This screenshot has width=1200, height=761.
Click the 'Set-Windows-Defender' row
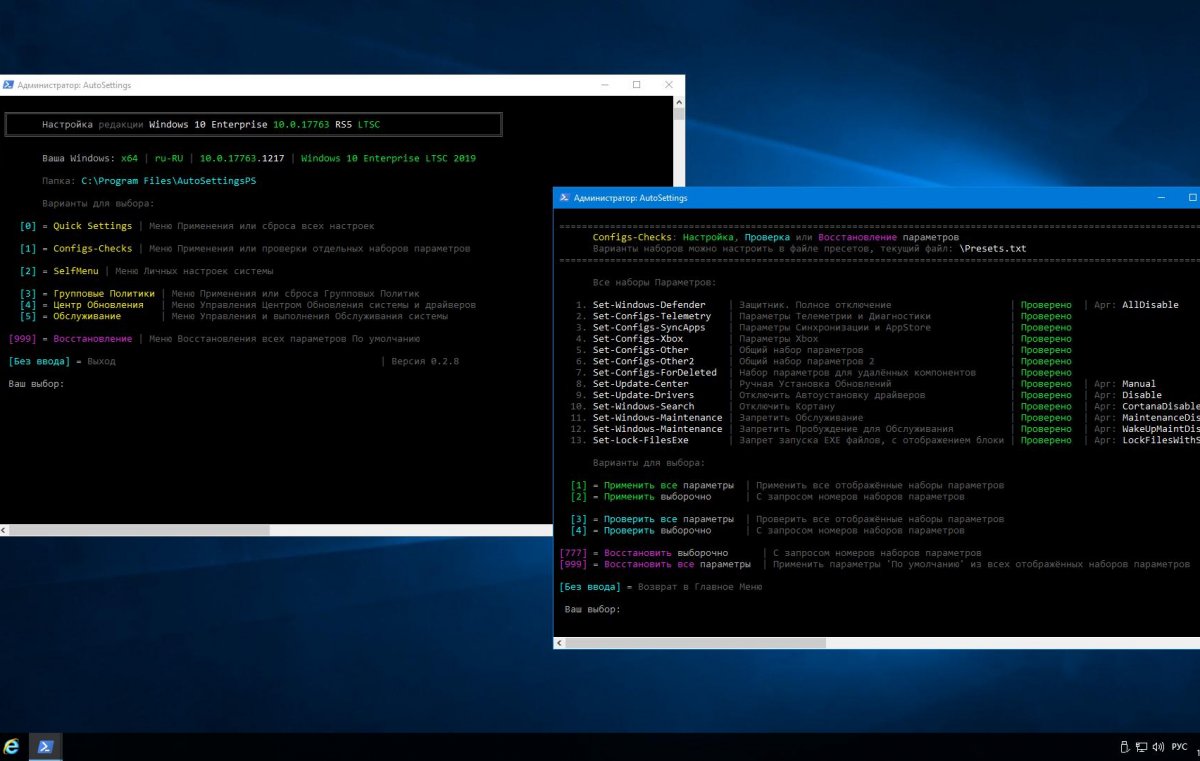(874, 305)
